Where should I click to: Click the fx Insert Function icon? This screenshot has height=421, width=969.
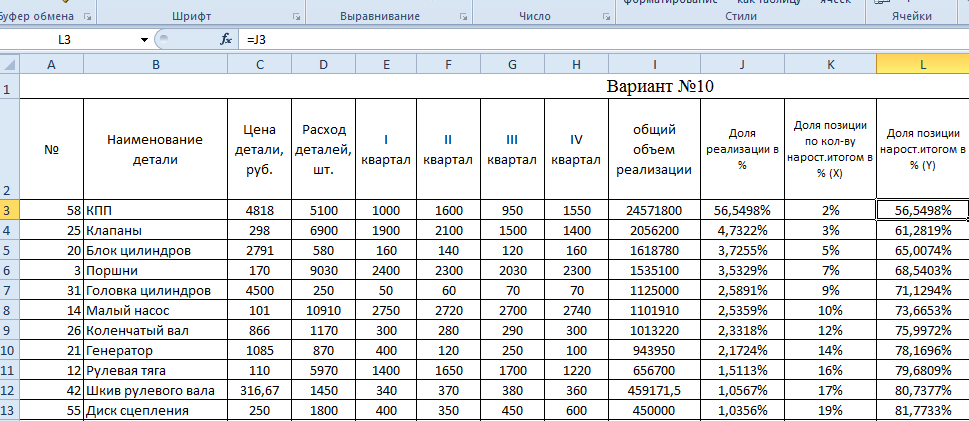point(226,40)
